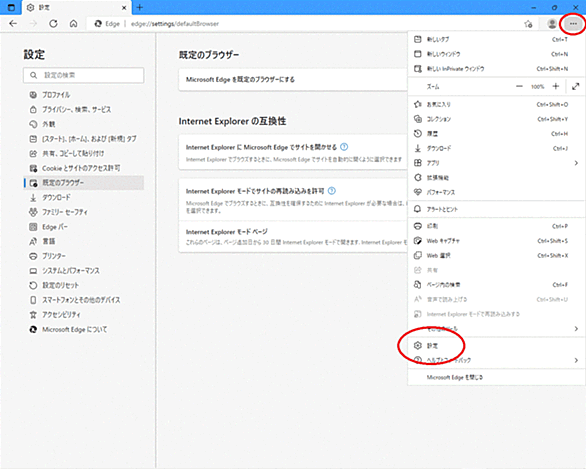586x469 pixels.
Task: Open 設定 in the dropdown menu
Action: pos(496,346)
